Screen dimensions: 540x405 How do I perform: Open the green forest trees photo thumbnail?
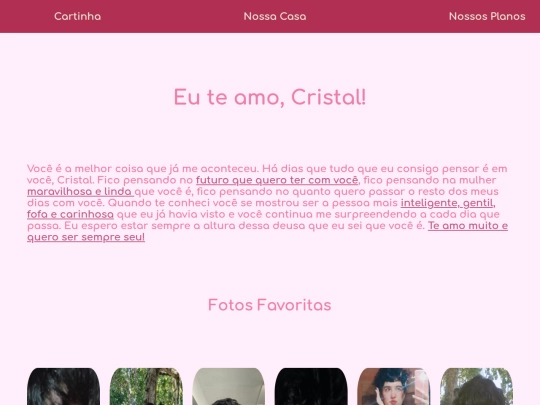(x=146, y=386)
